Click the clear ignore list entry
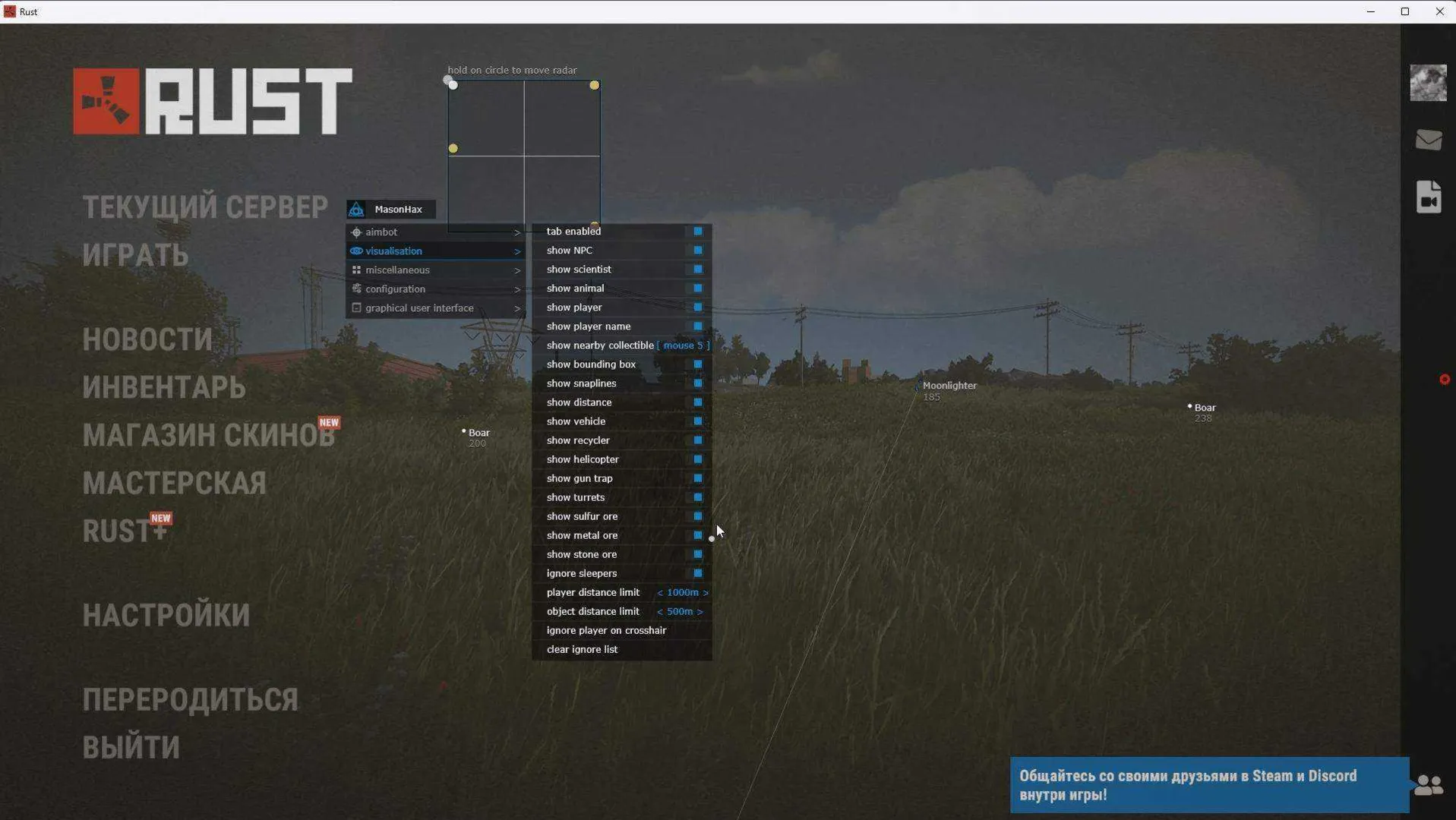 (582, 649)
